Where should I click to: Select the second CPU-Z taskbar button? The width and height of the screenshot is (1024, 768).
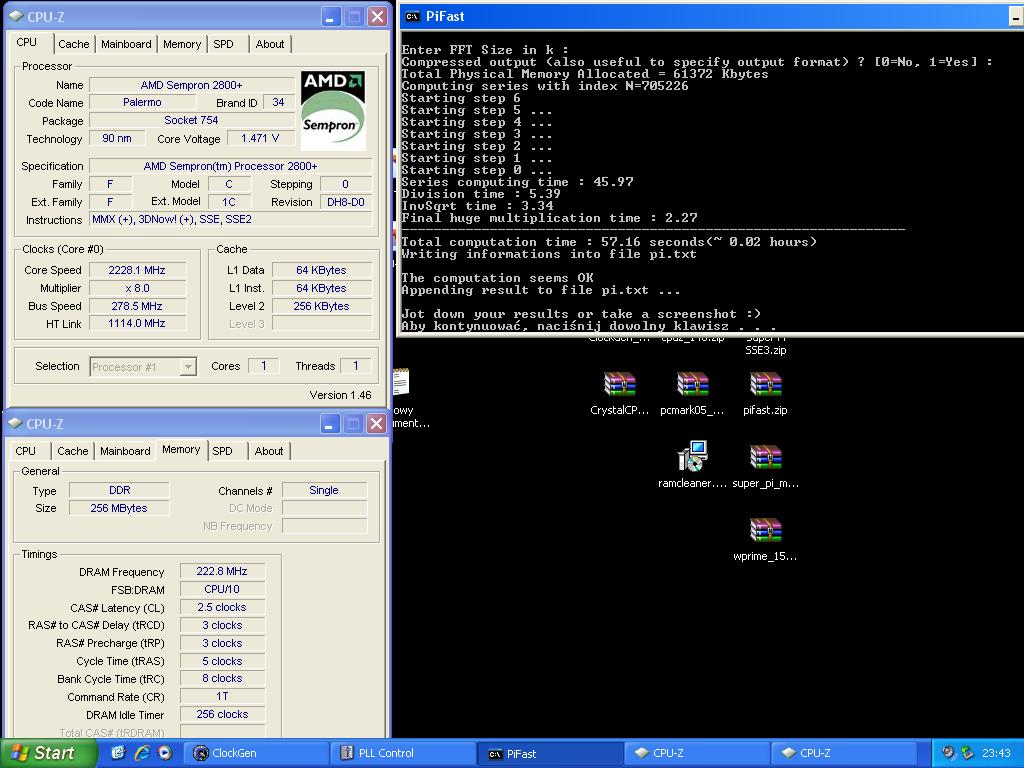[843, 753]
